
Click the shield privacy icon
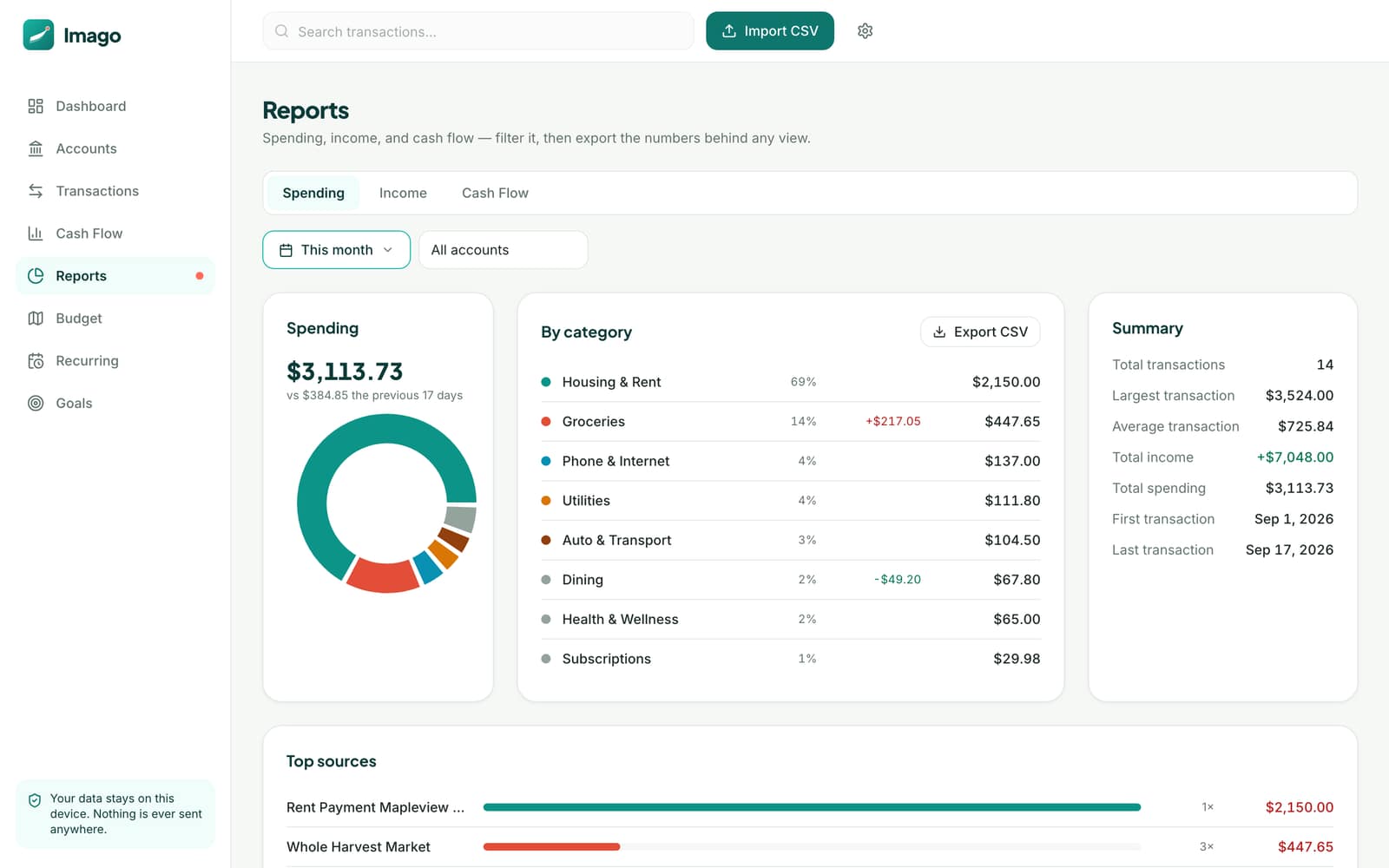[35, 800]
